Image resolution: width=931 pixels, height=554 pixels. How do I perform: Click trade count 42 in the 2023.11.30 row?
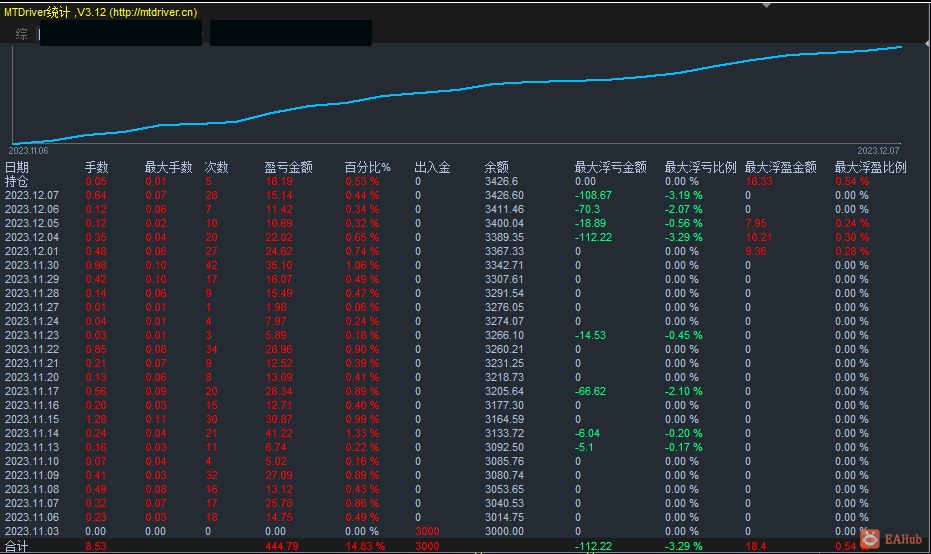point(211,265)
